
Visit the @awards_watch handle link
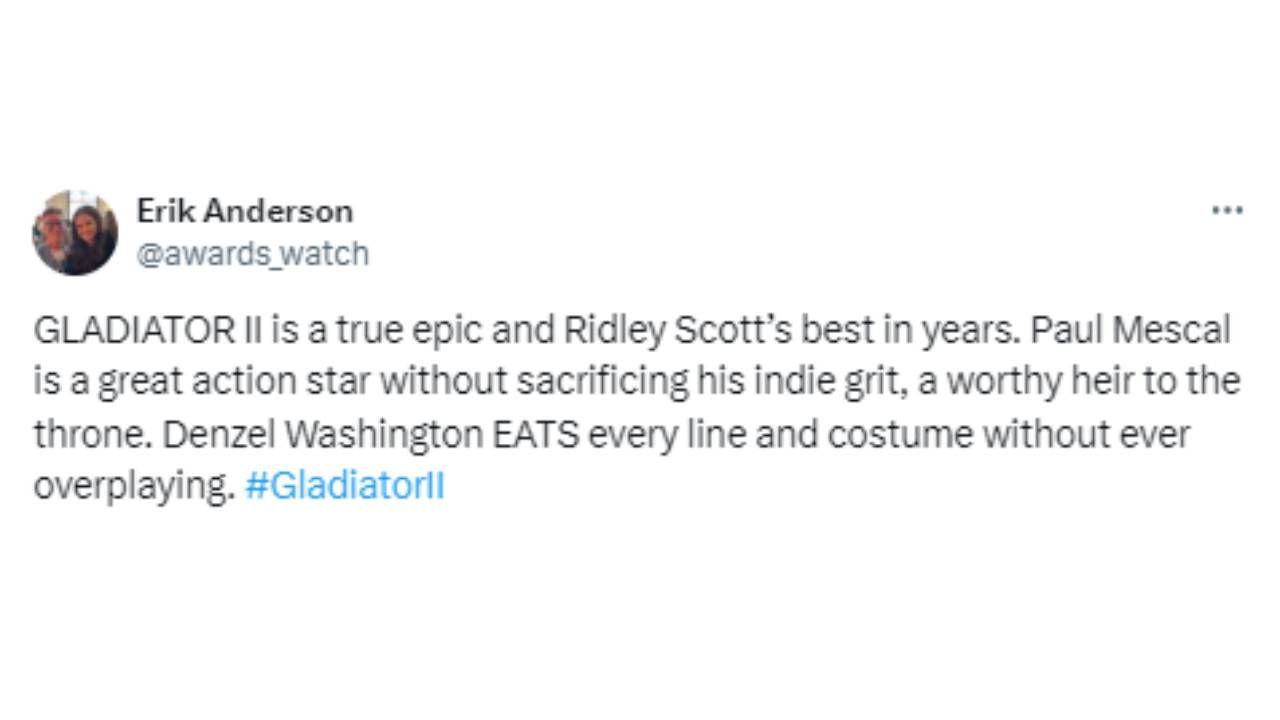[252, 254]
